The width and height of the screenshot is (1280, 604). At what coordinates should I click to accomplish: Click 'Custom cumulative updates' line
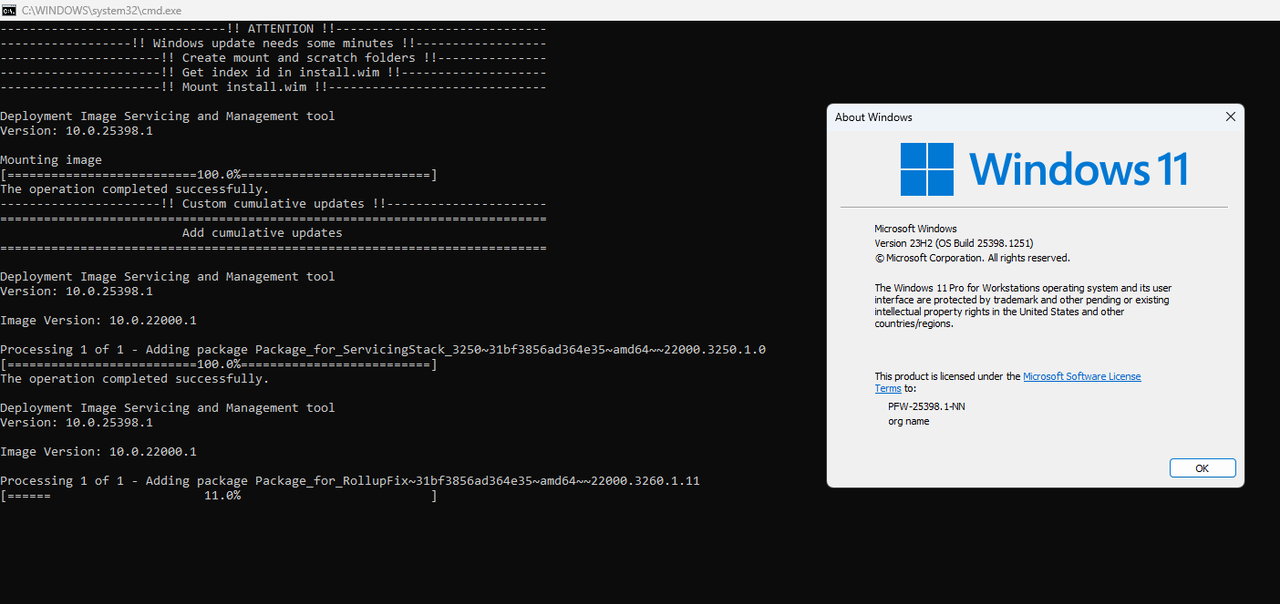tap(273, 204)
